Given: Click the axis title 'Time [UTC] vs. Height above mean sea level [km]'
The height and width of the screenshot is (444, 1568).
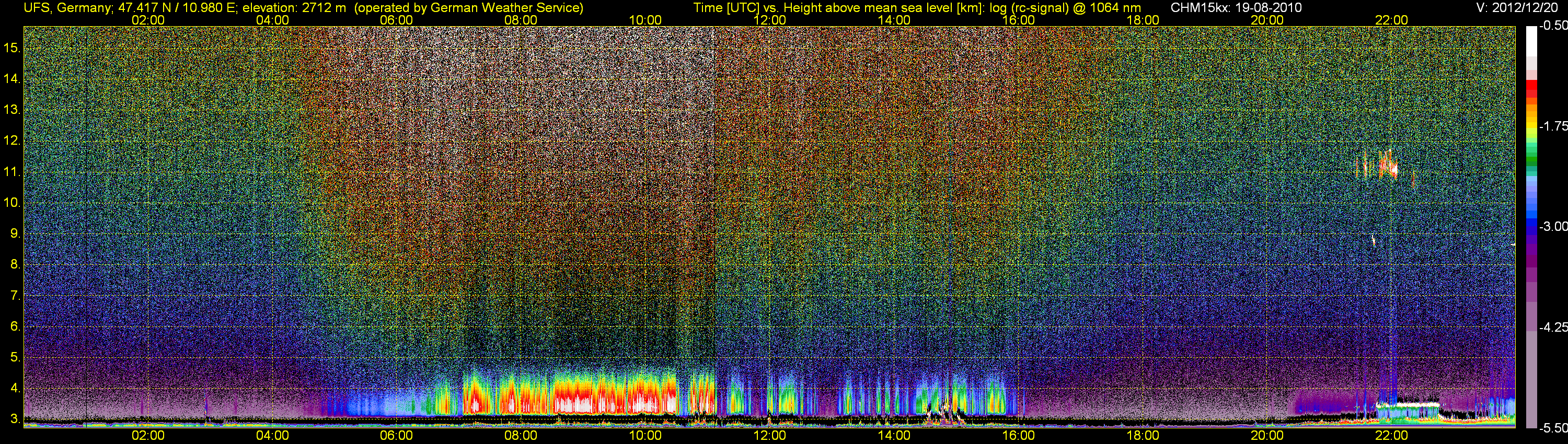Looking at the screenshot, I should [839, 8].
